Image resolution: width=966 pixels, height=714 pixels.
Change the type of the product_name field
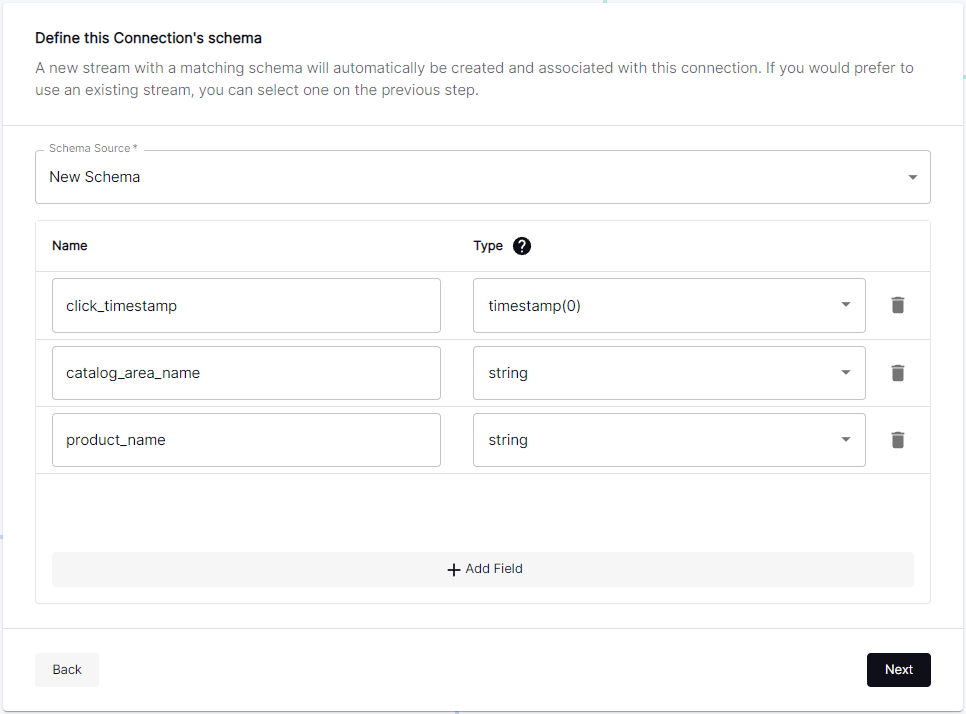[668, 440]
